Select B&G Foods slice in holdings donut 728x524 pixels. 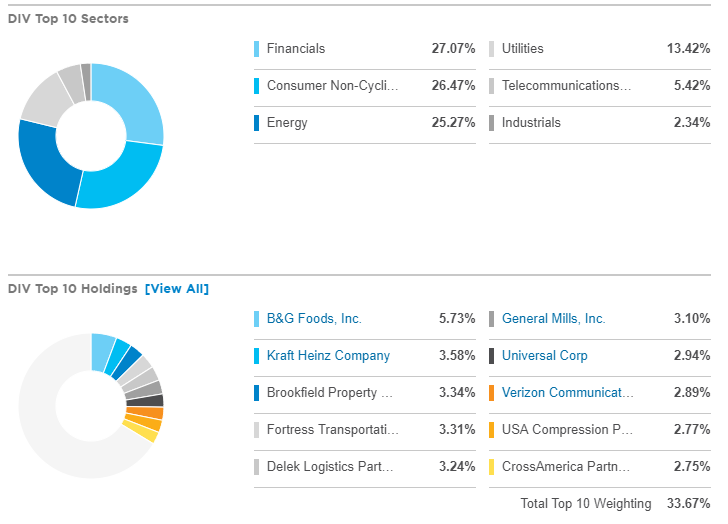(102, 351)
